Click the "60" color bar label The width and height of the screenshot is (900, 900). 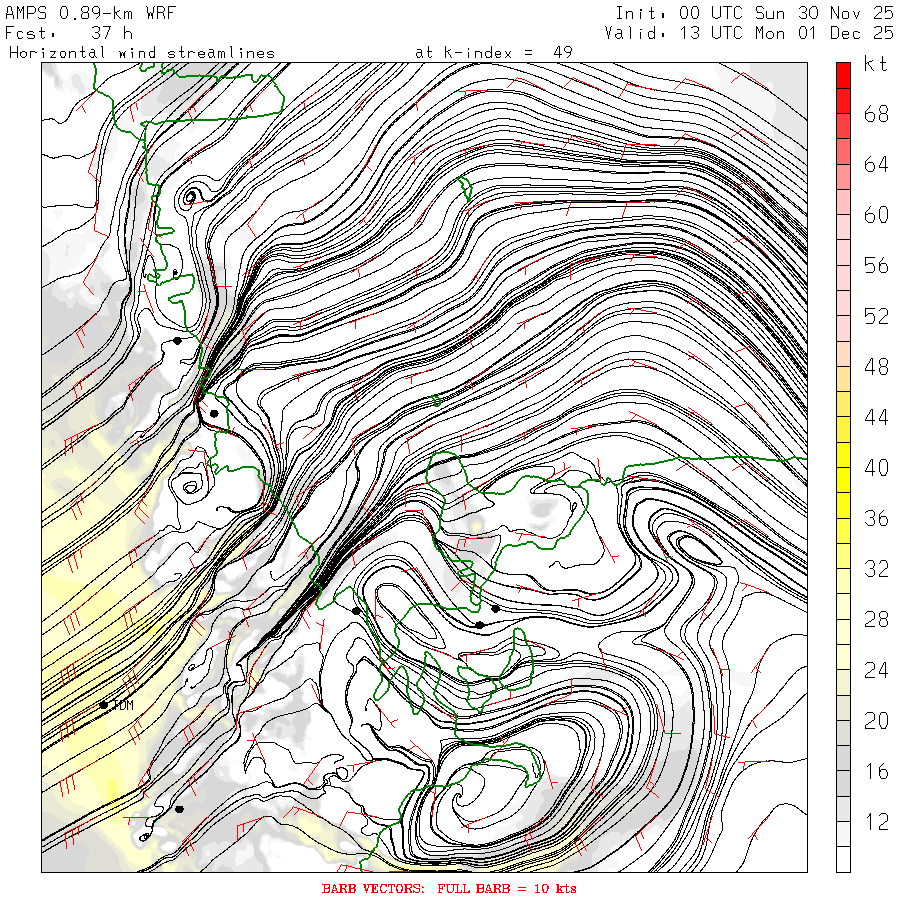tap(876, 215)
